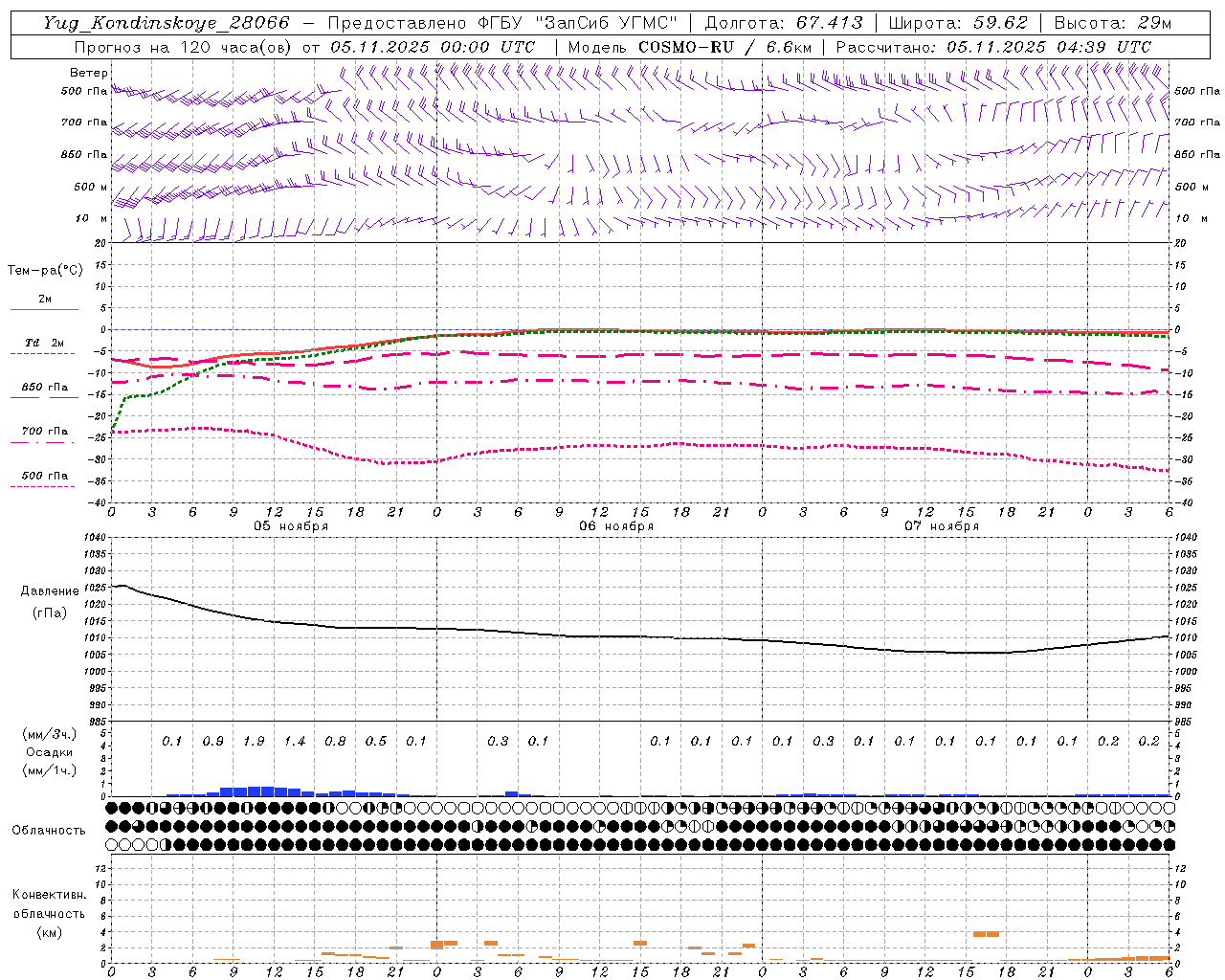Select the text Предоставлено ФГБУ "ЗапСиб УГМС"
Screen dimensions: 1225x980
tap(502, 23)
